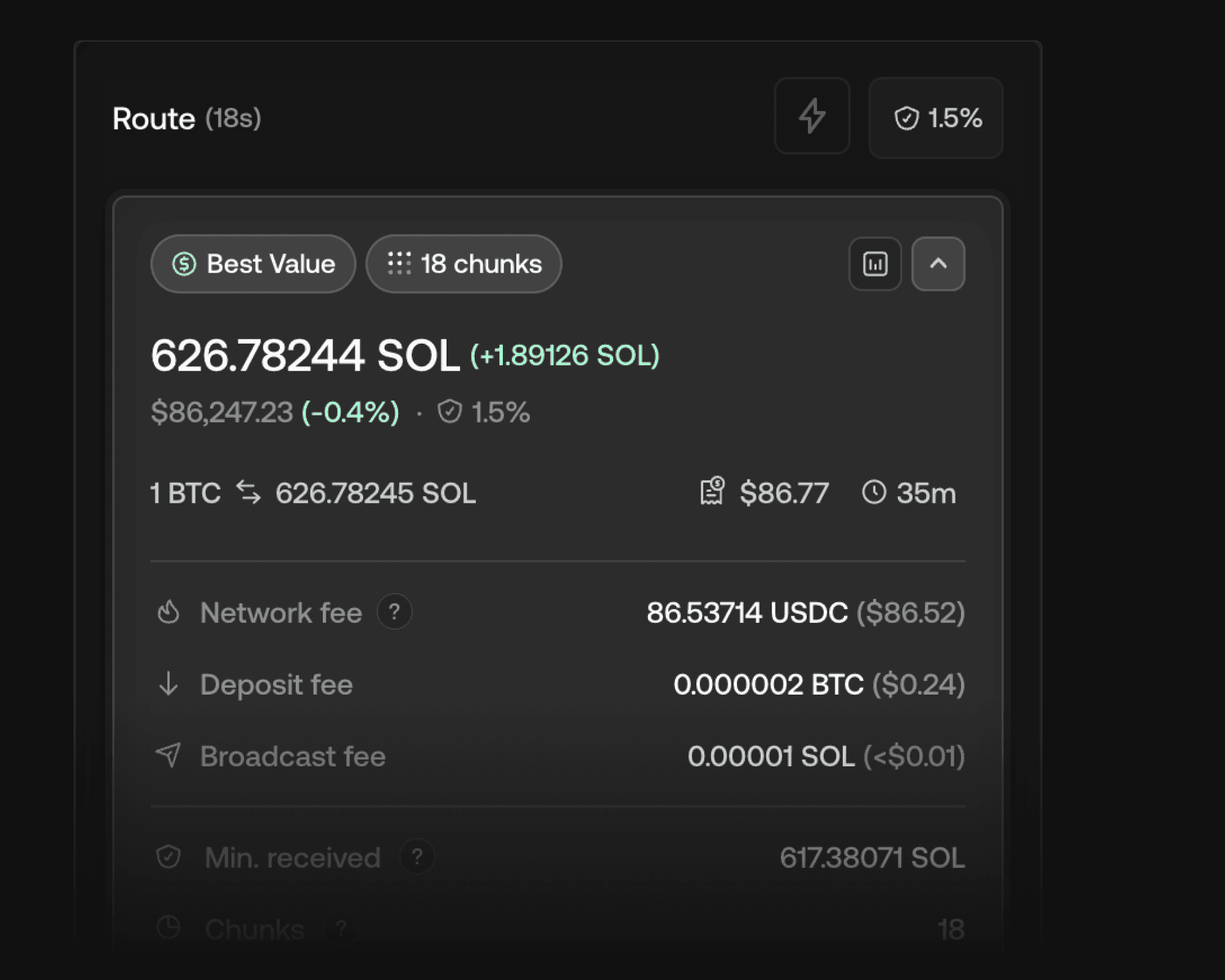Click the paper plane Broadcast fee icon
The image size is (1225, 980).
tap(168, 755)
